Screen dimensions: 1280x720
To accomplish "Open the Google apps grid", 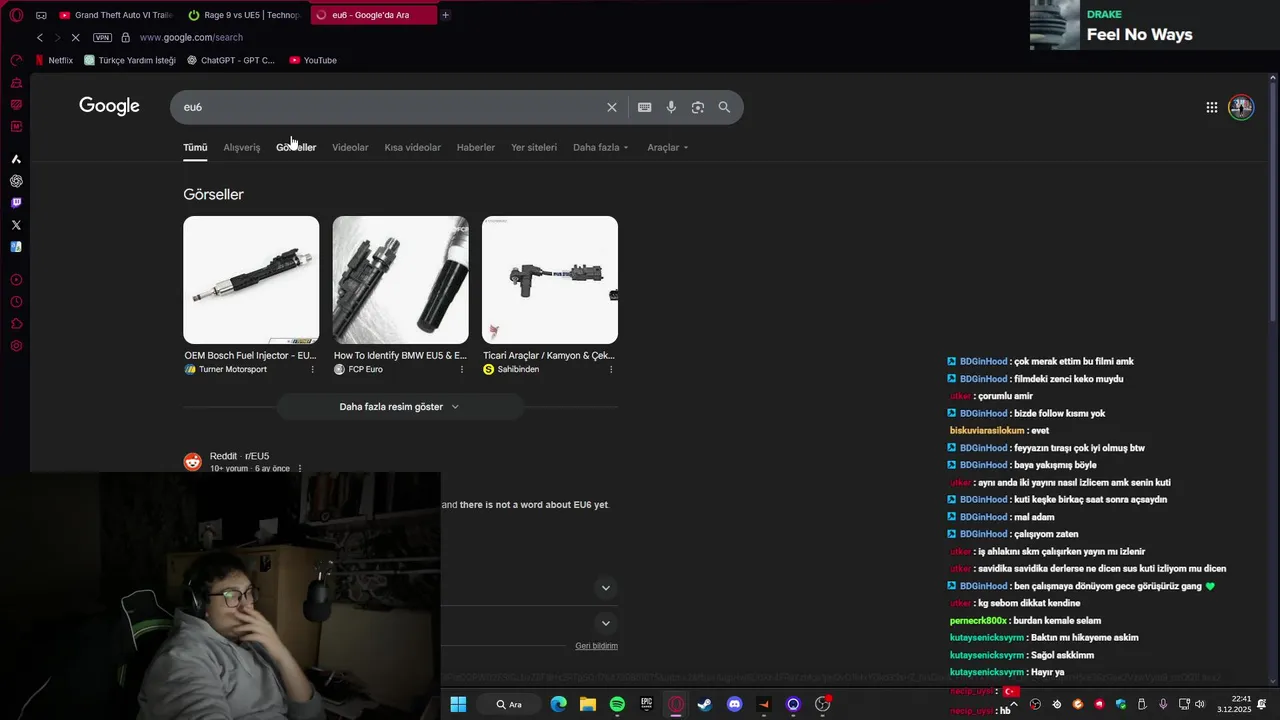I will 1212,107.
